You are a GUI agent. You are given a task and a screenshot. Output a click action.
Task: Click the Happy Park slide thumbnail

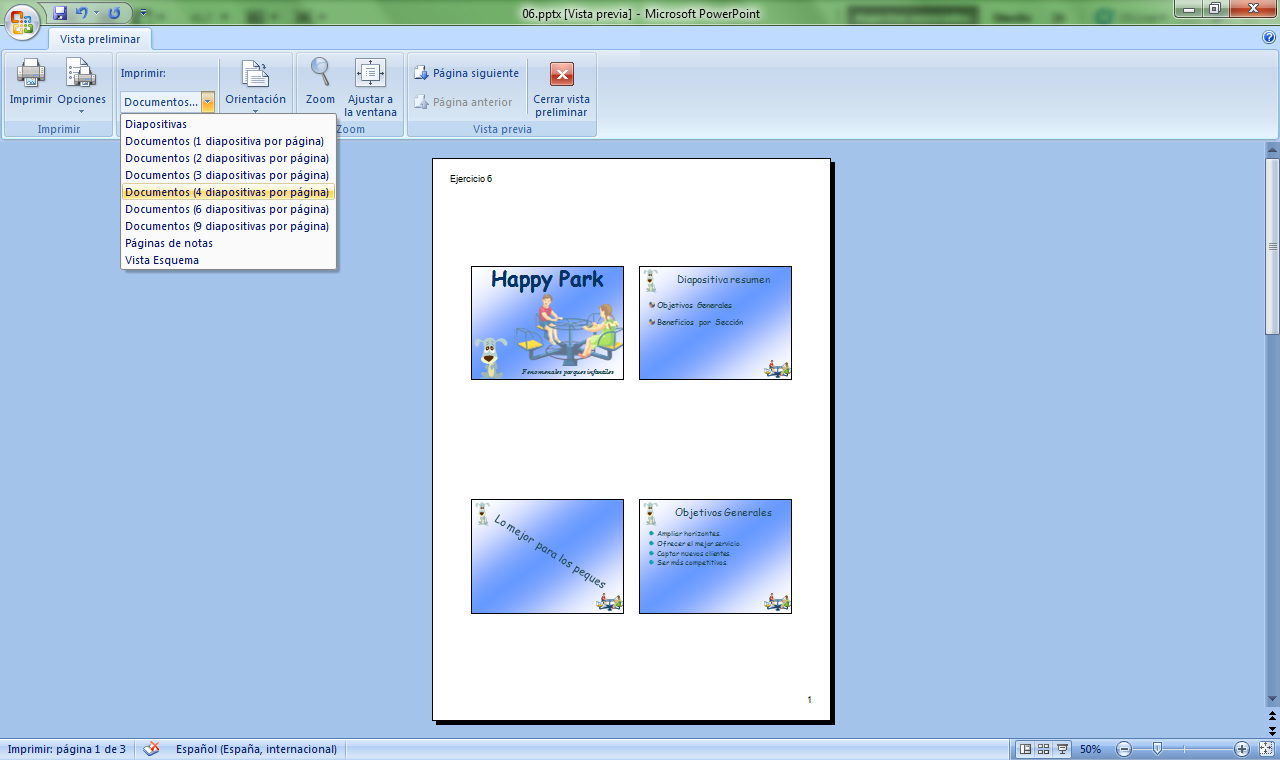pyautogui.click(x=547, y=322)
